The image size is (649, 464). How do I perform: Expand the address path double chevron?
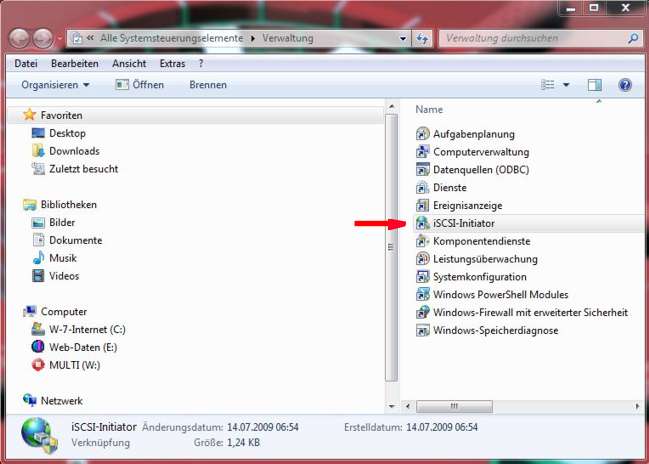(90, 38)
